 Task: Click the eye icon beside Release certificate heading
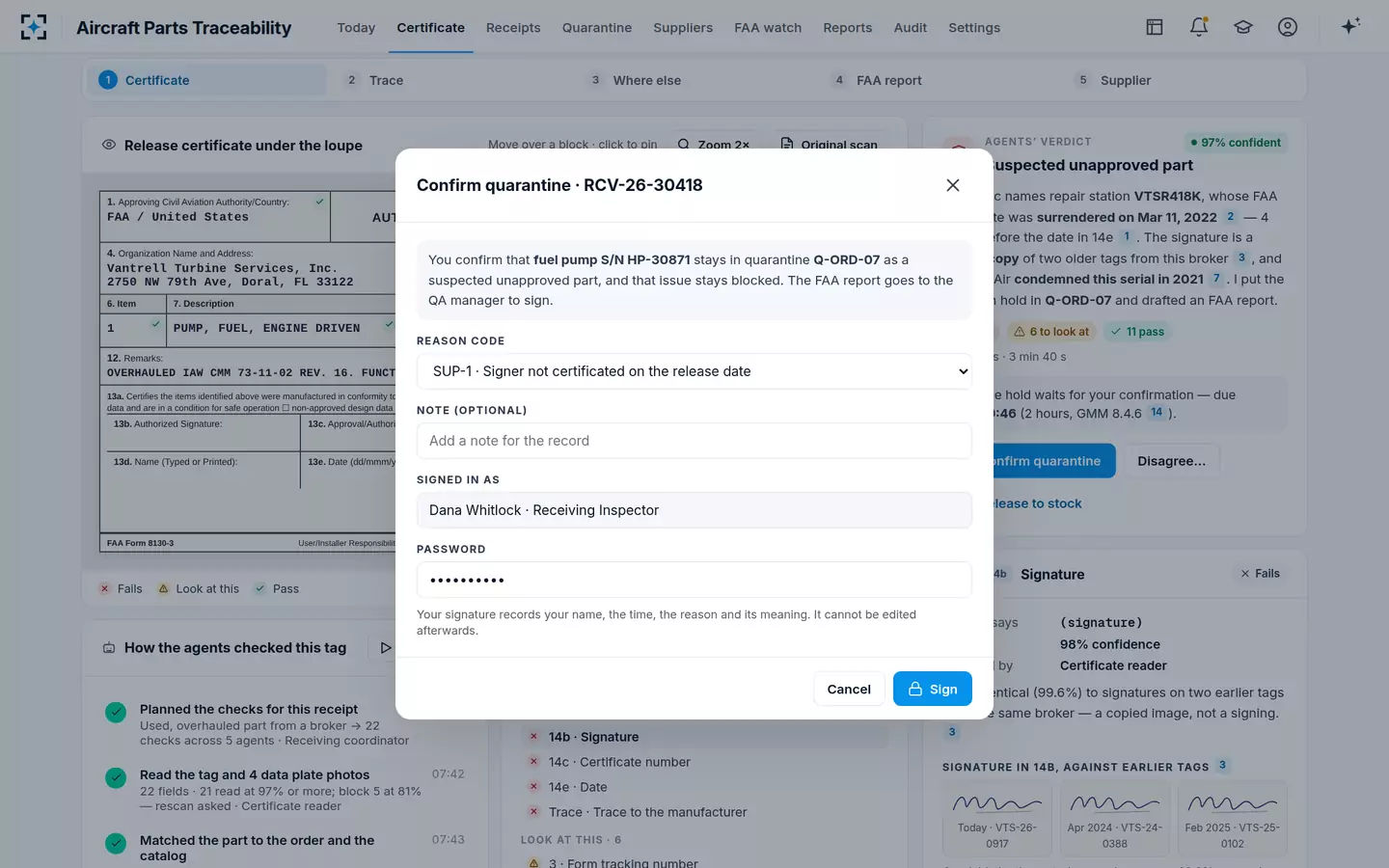coord(109,145)
